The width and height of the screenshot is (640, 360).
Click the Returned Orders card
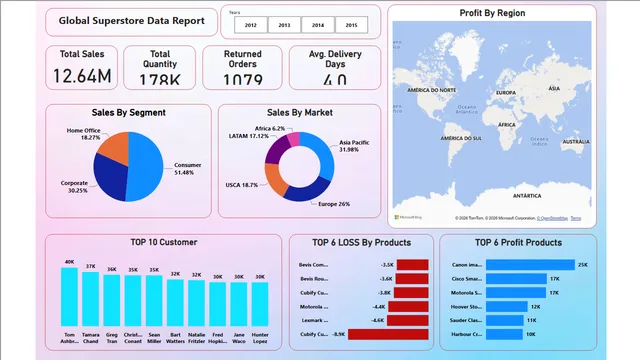pos(242,67)
